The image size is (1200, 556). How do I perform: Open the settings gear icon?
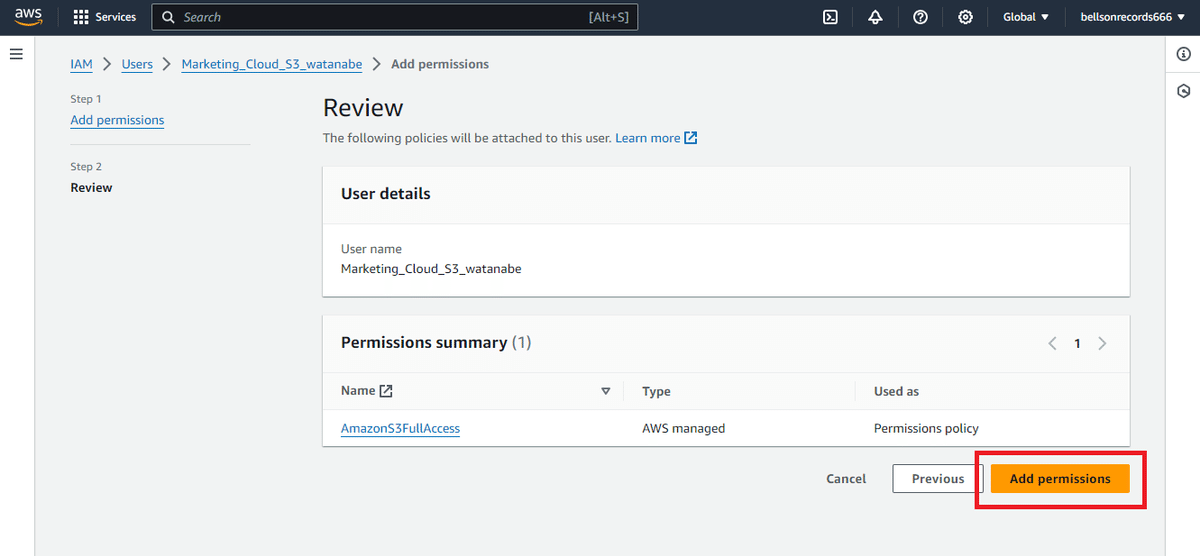(965, 17)
